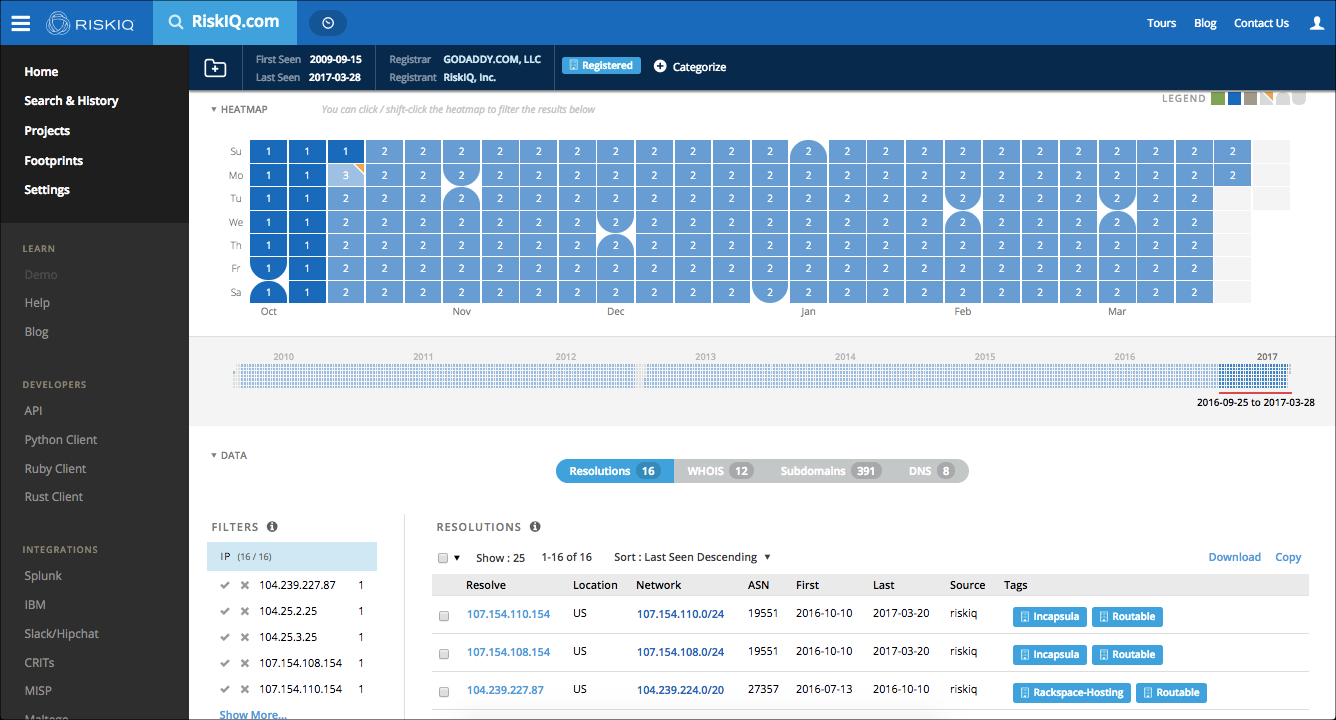
Task: Click the Rackspace-Hosting tag
Action: pyautogui.click(x=1071, y=693)
